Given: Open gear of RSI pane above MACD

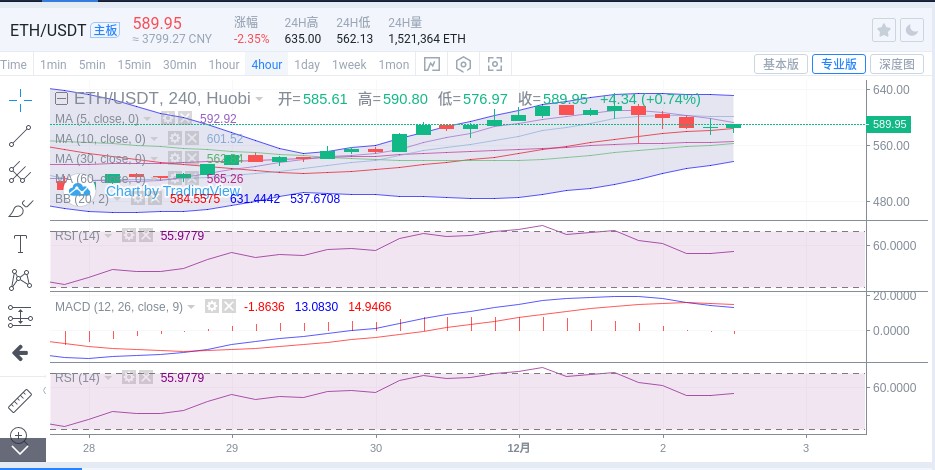Looking at the screenshot, I should (x=128, y=236).
